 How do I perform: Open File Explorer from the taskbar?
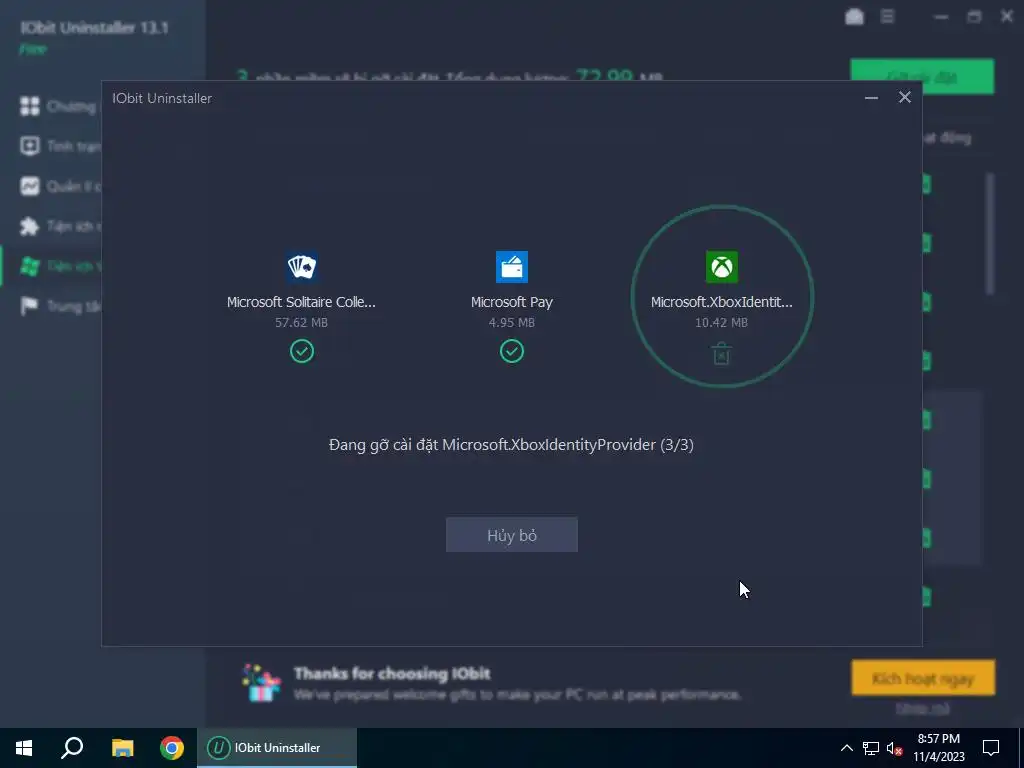click(x=122, y=748)
